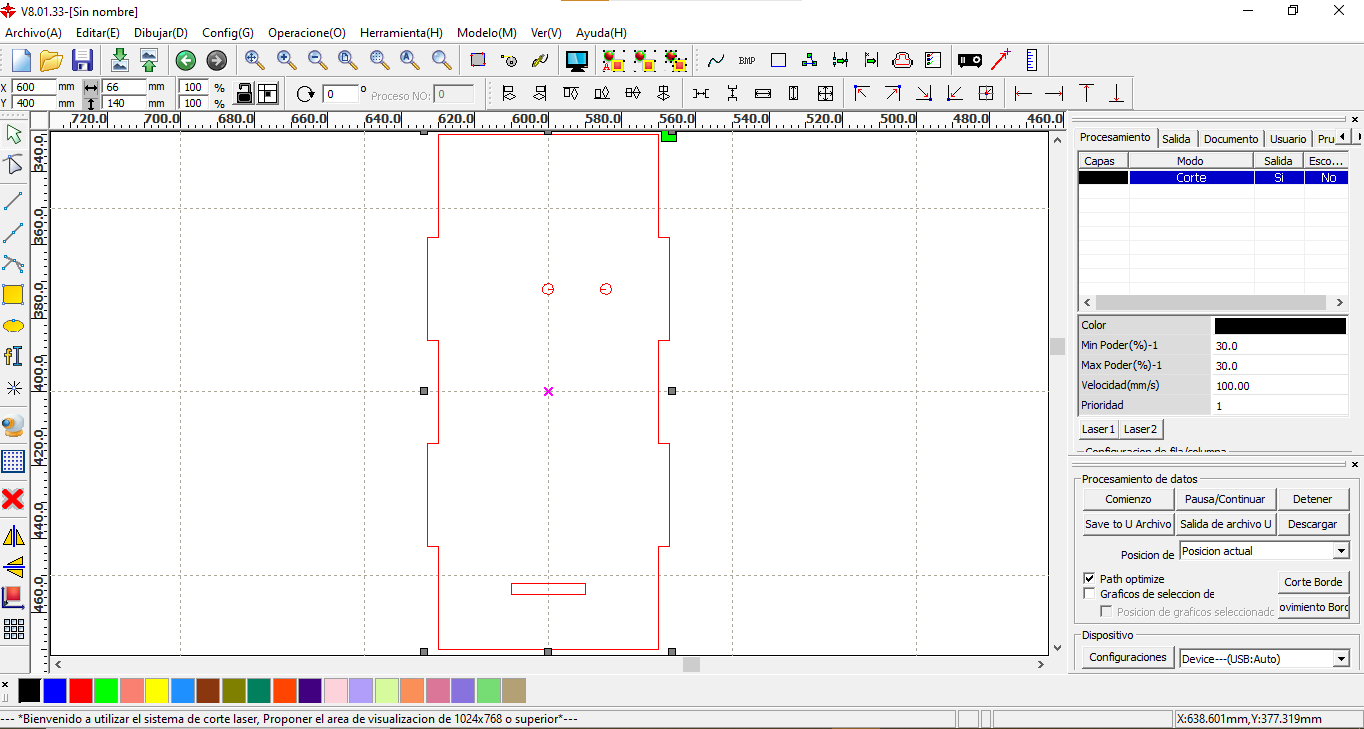Viewport: 1364px width, 729px height.
Task: Click the export icon with the green up arrow
Action: click(149, 60)
